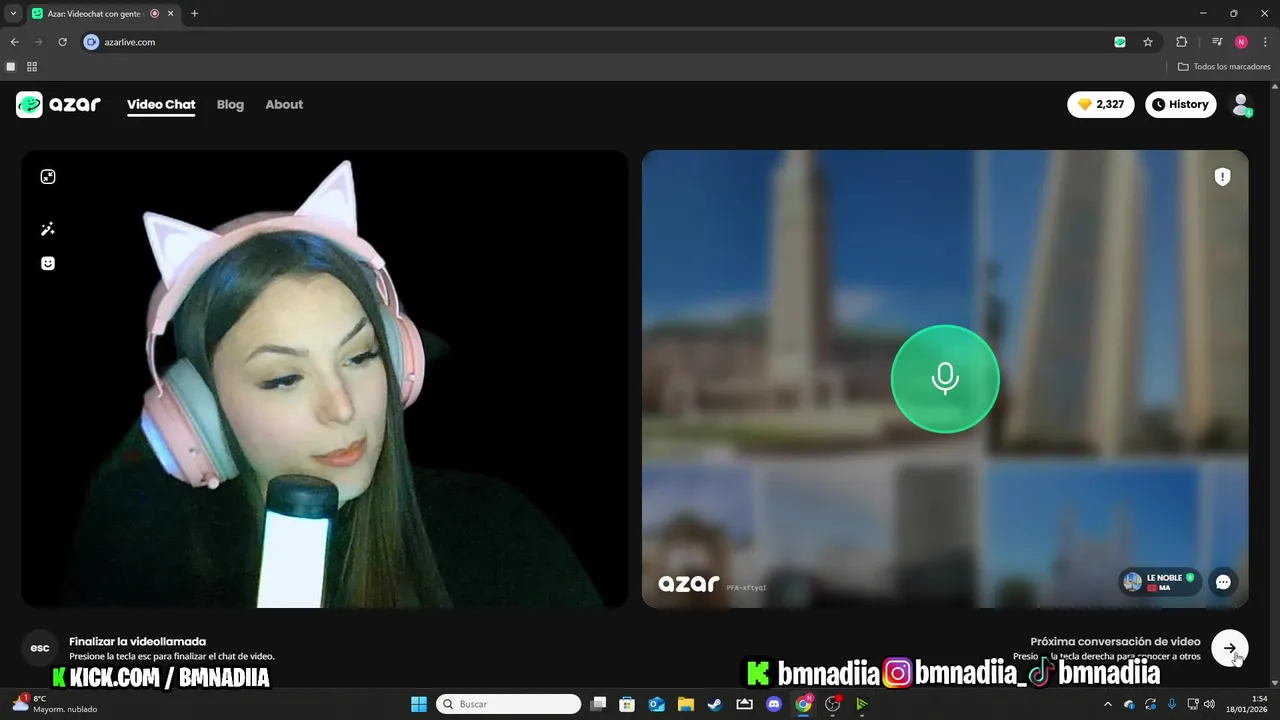Image resolution: width=1280 pixels, height=720 pixels.
Task: Click the Buscar taskbar search box
Action: pyautogui.click(x=509, y=704)
